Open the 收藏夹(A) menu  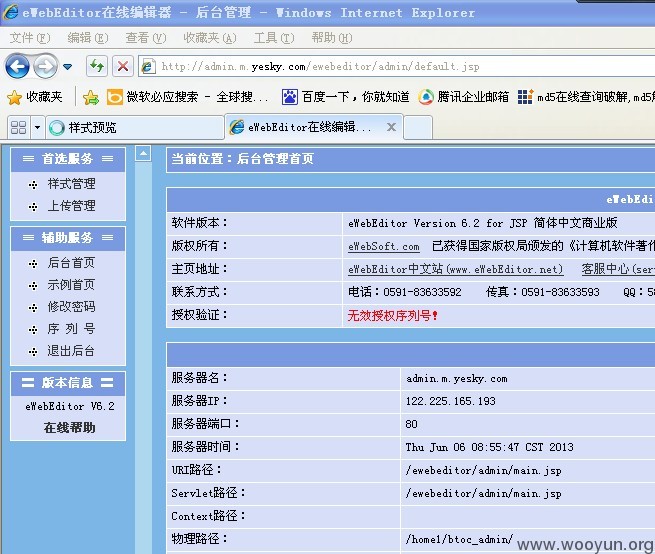(210, 38)
